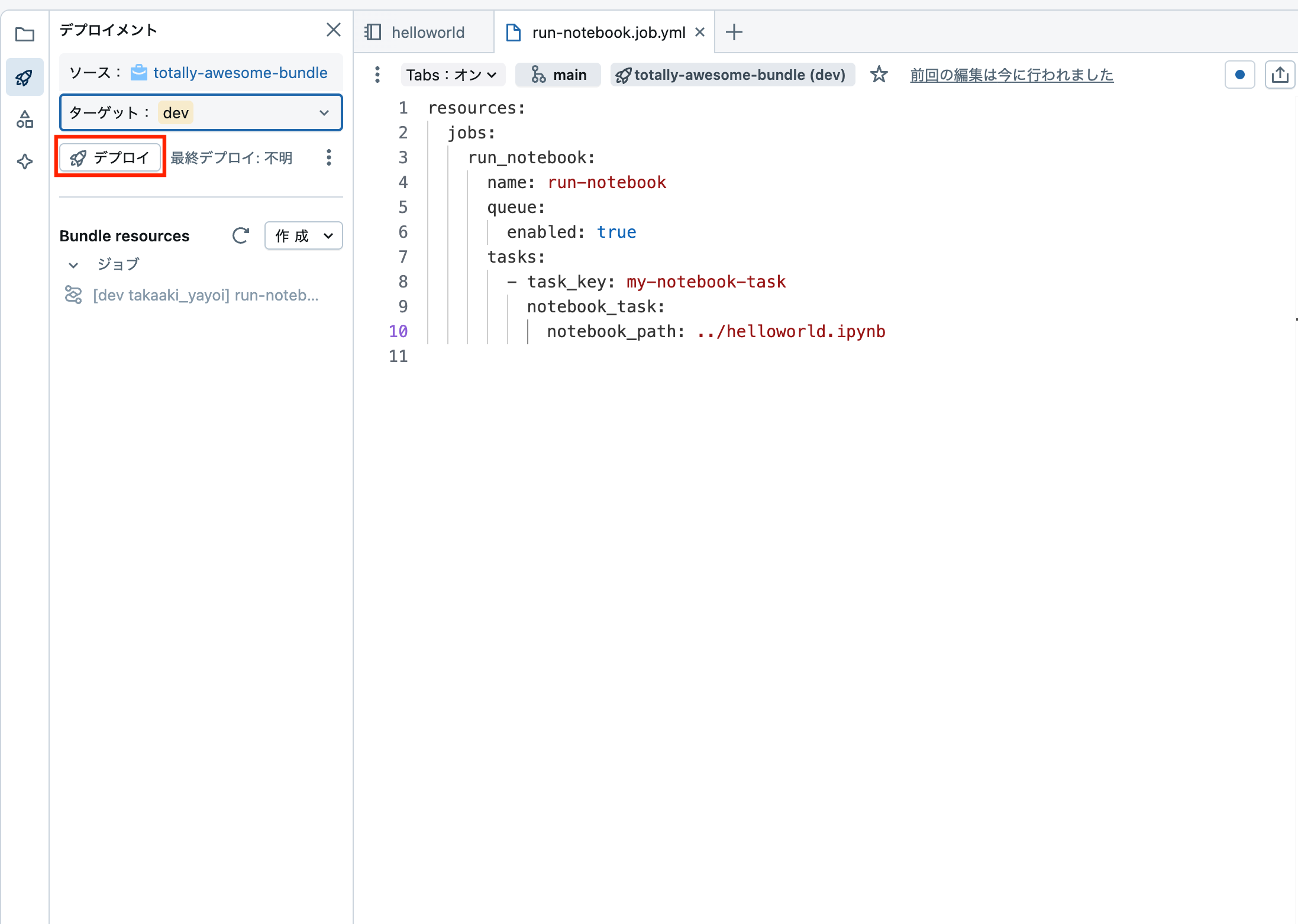Open the three-dot menu next to 最終デプロイ: 不明

click(x=329, y=157)
